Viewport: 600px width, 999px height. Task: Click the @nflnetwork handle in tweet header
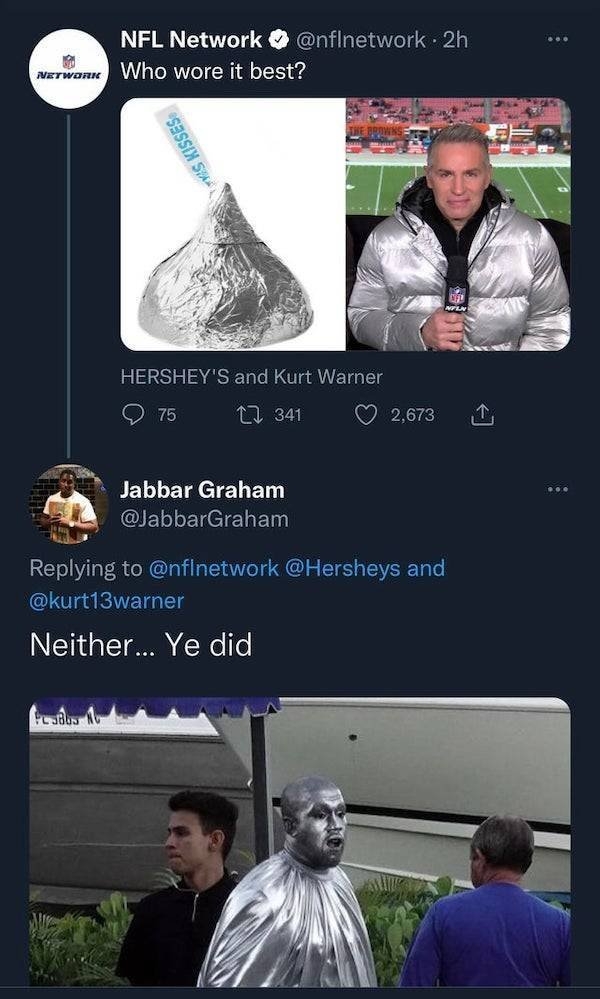[x=360, y=40]
